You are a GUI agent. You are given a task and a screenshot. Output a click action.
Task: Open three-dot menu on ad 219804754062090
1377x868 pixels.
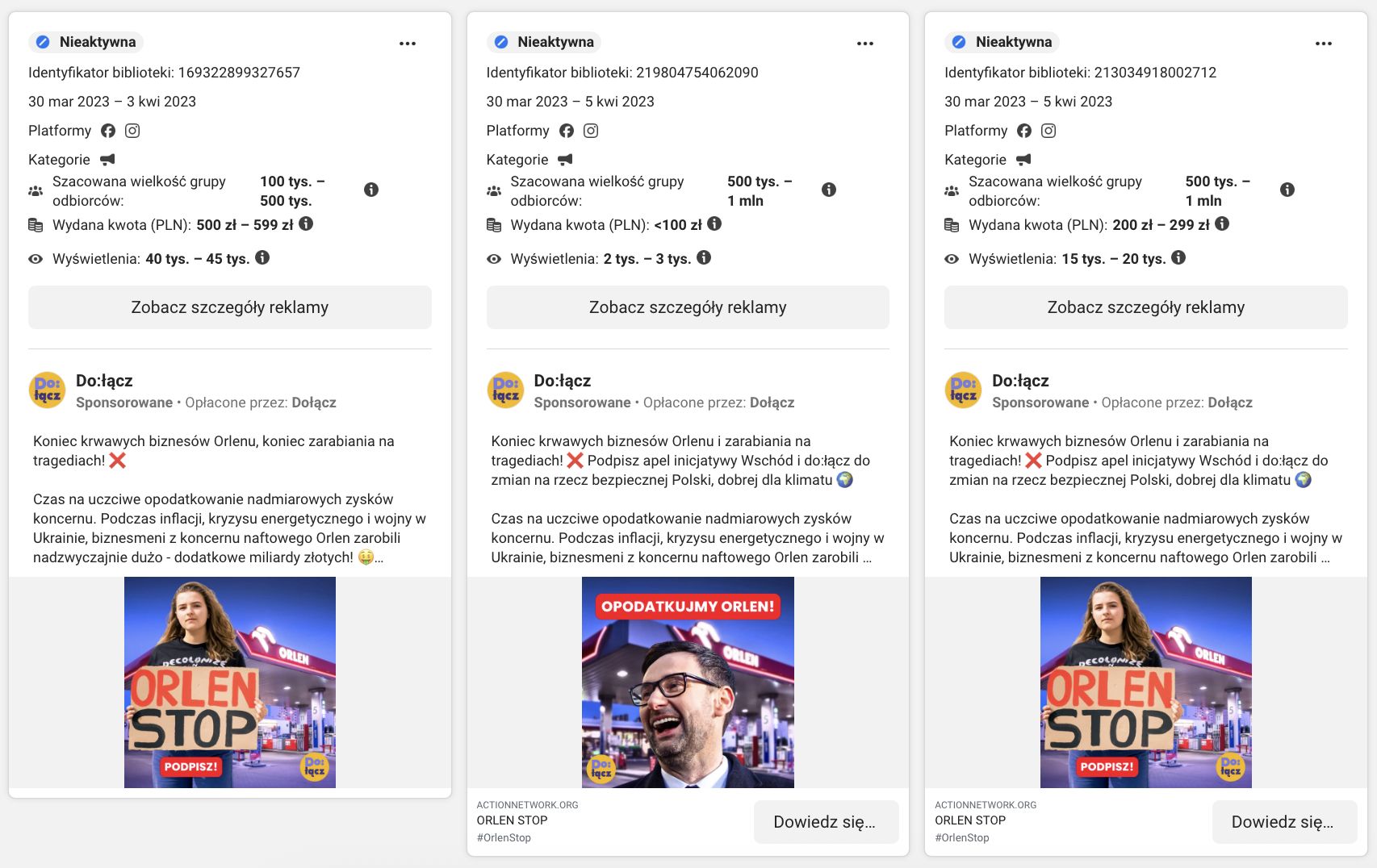865,44
